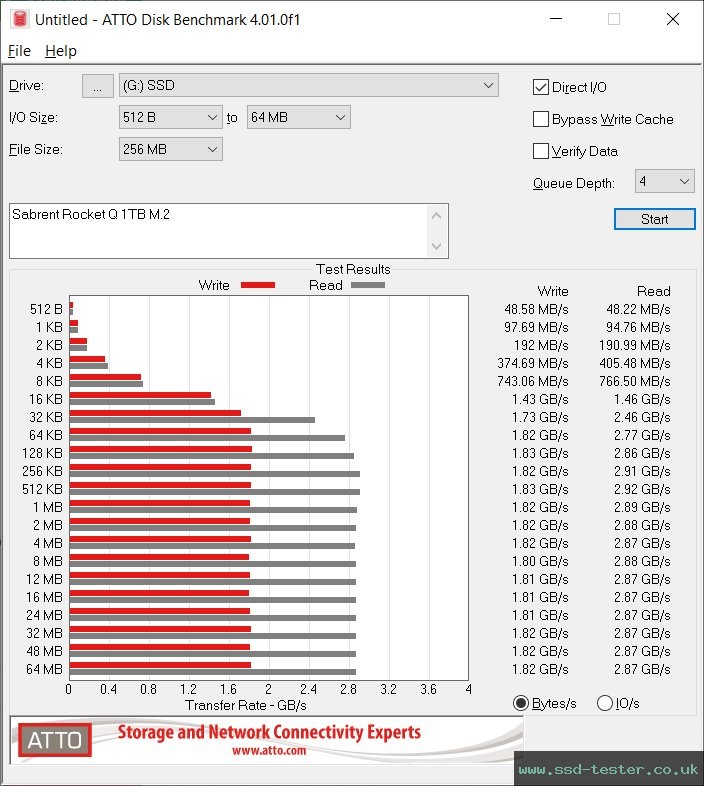This screenshot has height=786, width=704.
Task: Click the 1.80 GB/s write value
Action: click(540, 561)
